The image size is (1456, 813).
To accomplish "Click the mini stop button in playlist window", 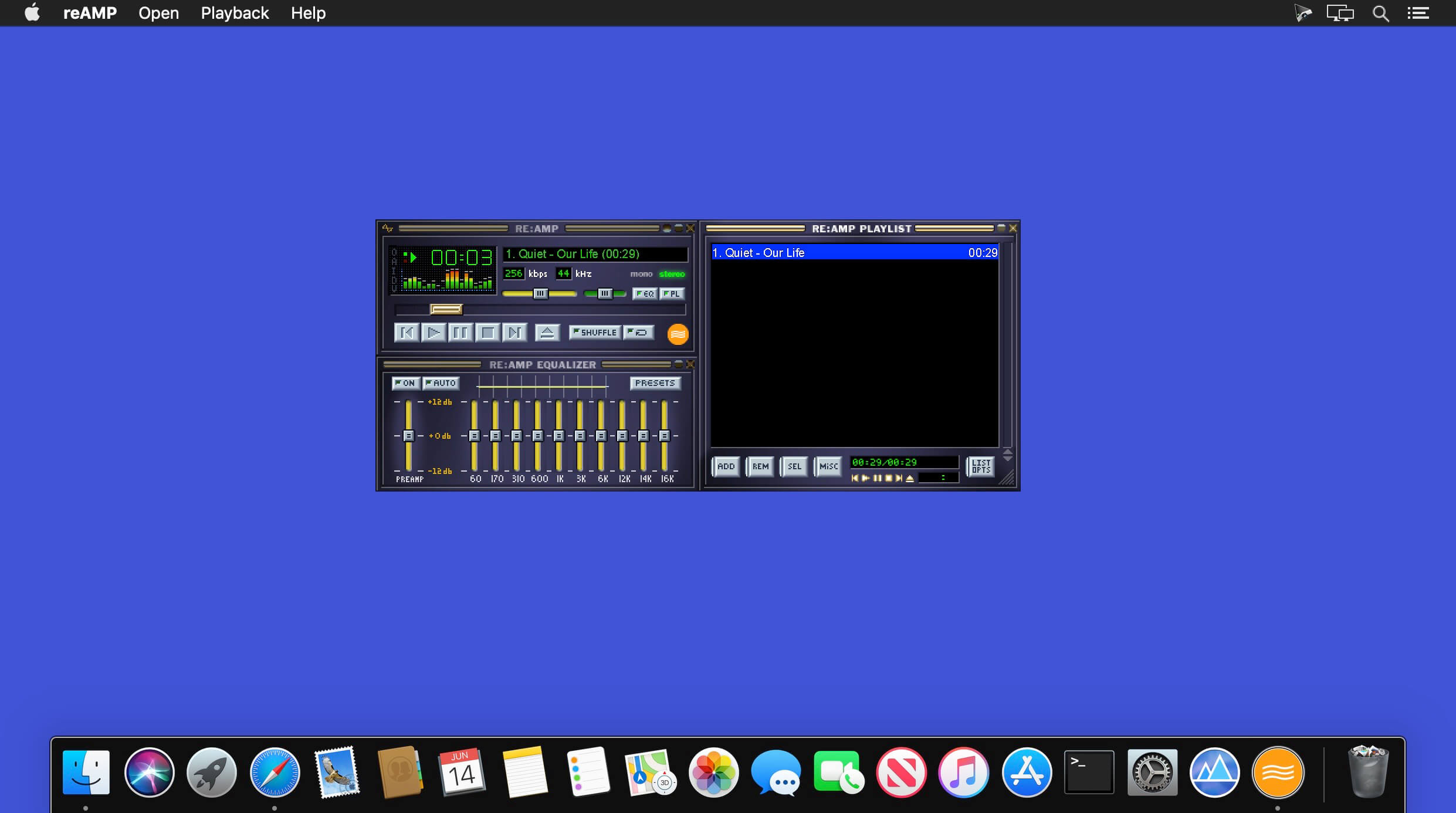I will [888, 478].
